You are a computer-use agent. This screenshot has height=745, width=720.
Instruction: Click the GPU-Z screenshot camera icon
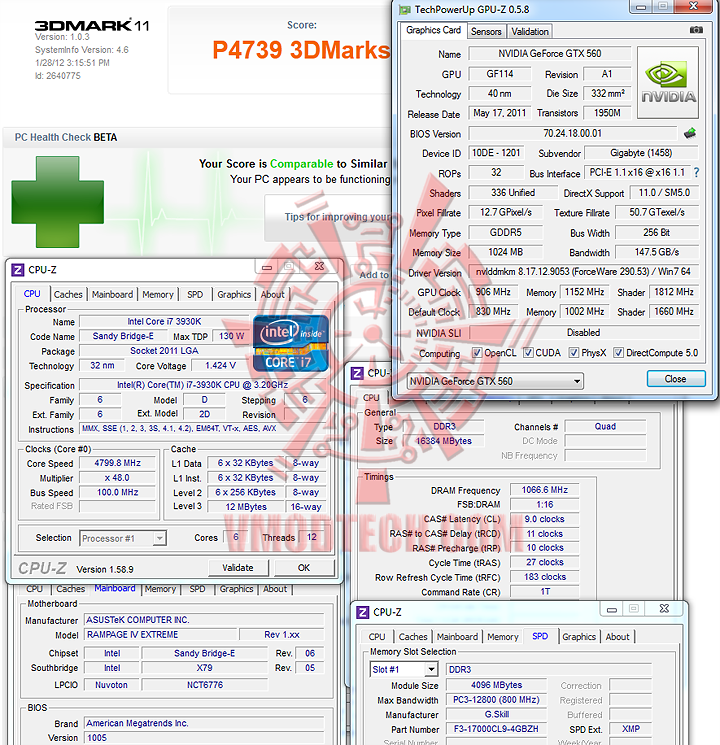[x=696, y=30]
